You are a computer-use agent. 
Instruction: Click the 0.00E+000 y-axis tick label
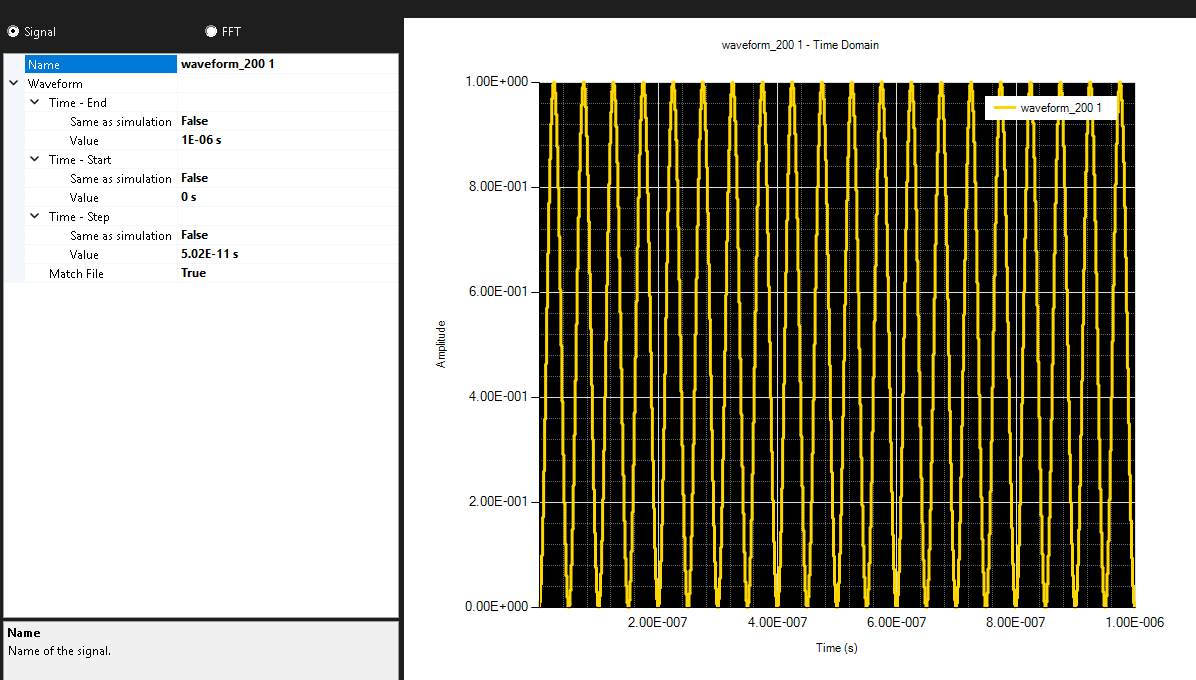click(497, 607)
